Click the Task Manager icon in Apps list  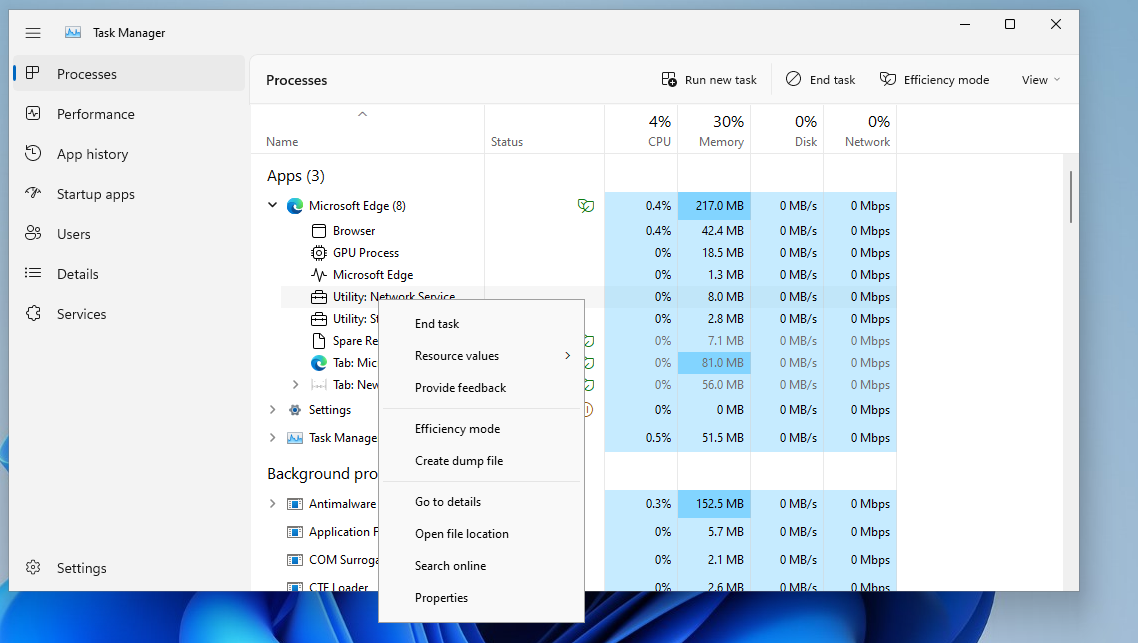pyautogui.click(x=295, y=438)
